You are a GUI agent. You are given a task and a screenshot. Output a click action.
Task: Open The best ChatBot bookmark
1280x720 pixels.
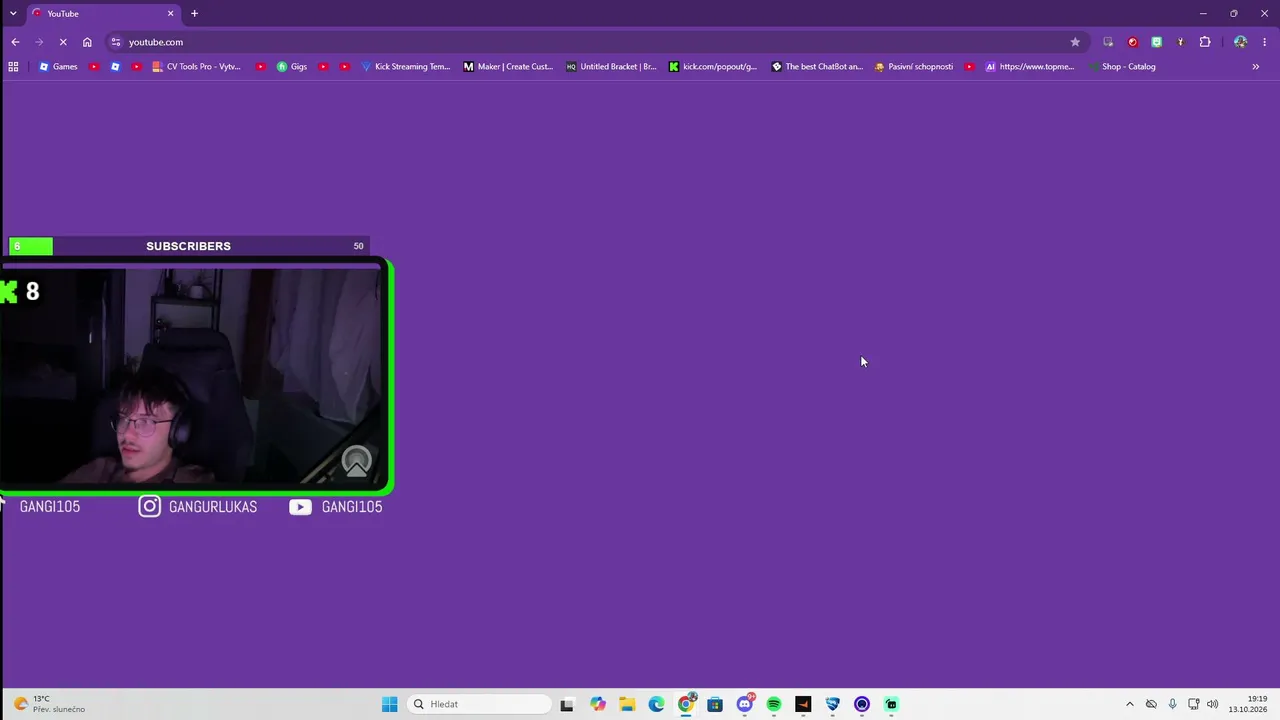(x=817, y=67)
